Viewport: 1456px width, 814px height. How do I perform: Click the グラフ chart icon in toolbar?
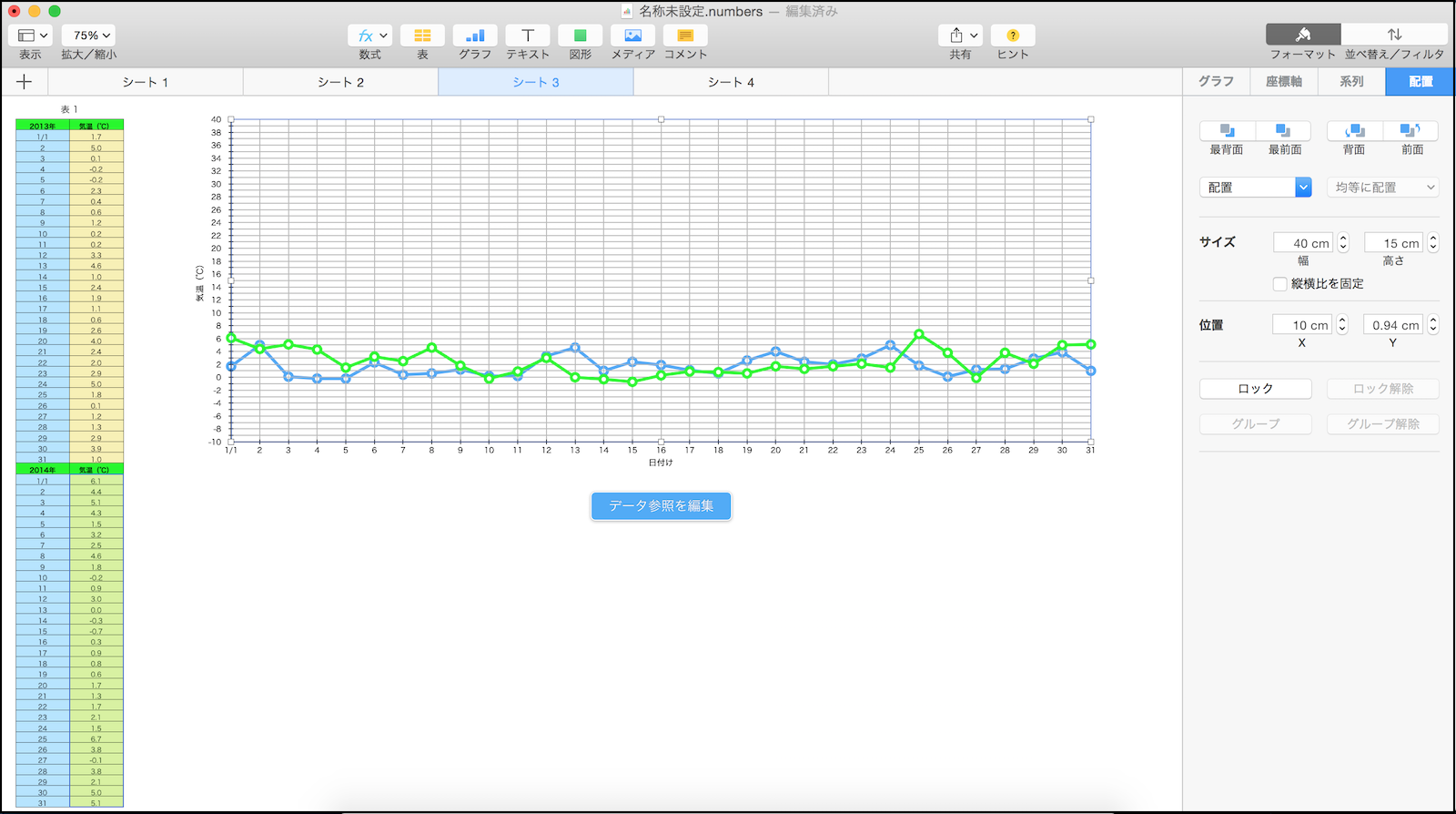(475, 36)
